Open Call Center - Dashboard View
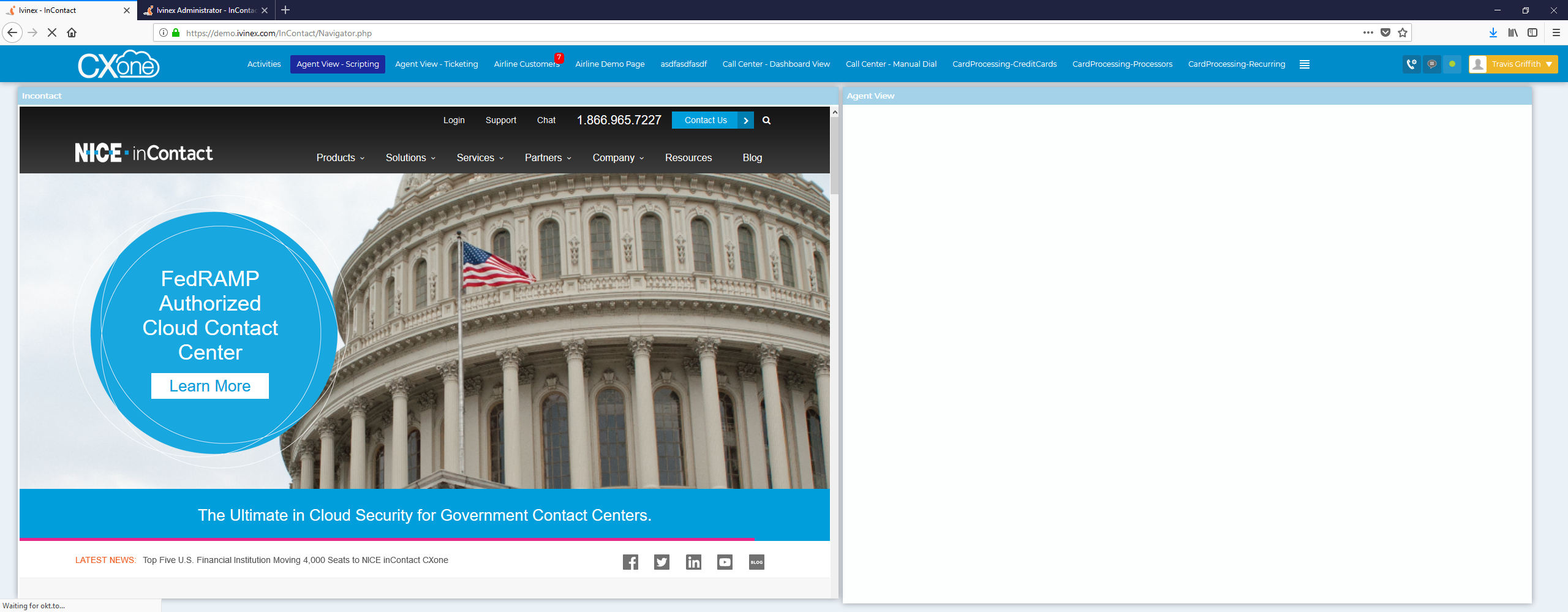This screenshot has height=612, width=1568. 776,64
